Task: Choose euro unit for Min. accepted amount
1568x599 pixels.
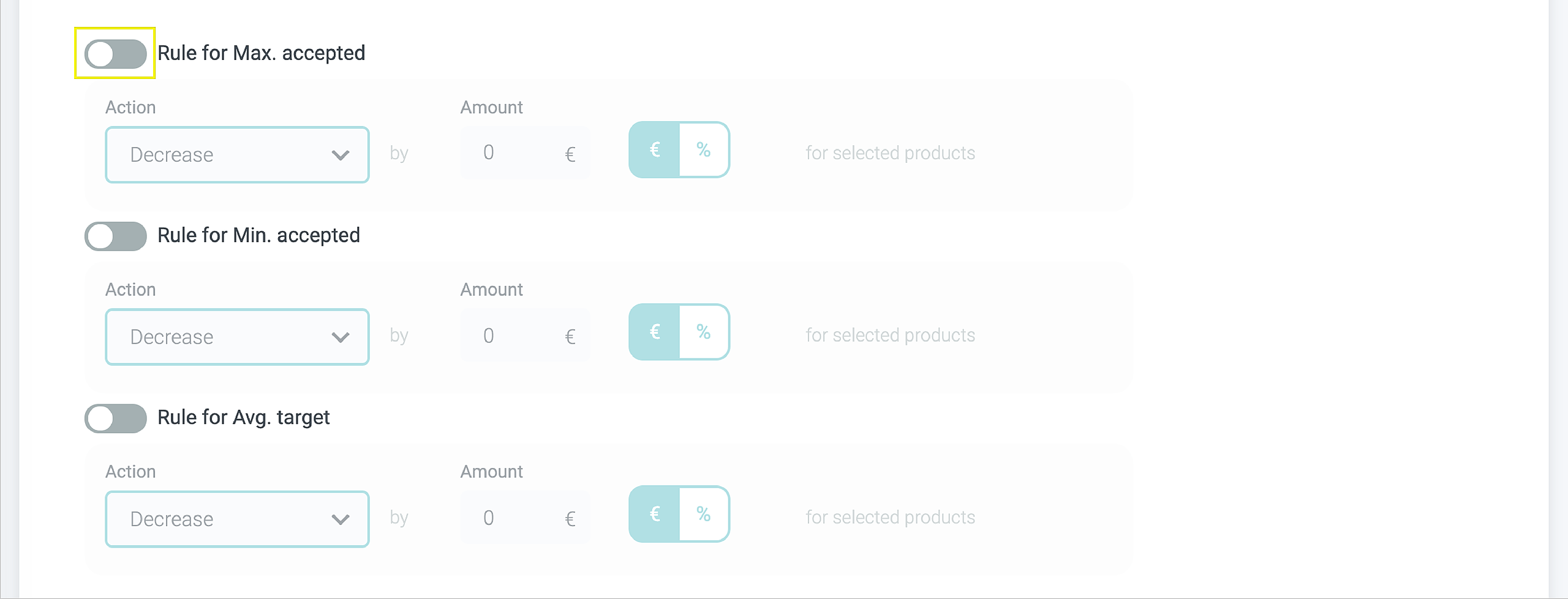Action: (655, 332)
